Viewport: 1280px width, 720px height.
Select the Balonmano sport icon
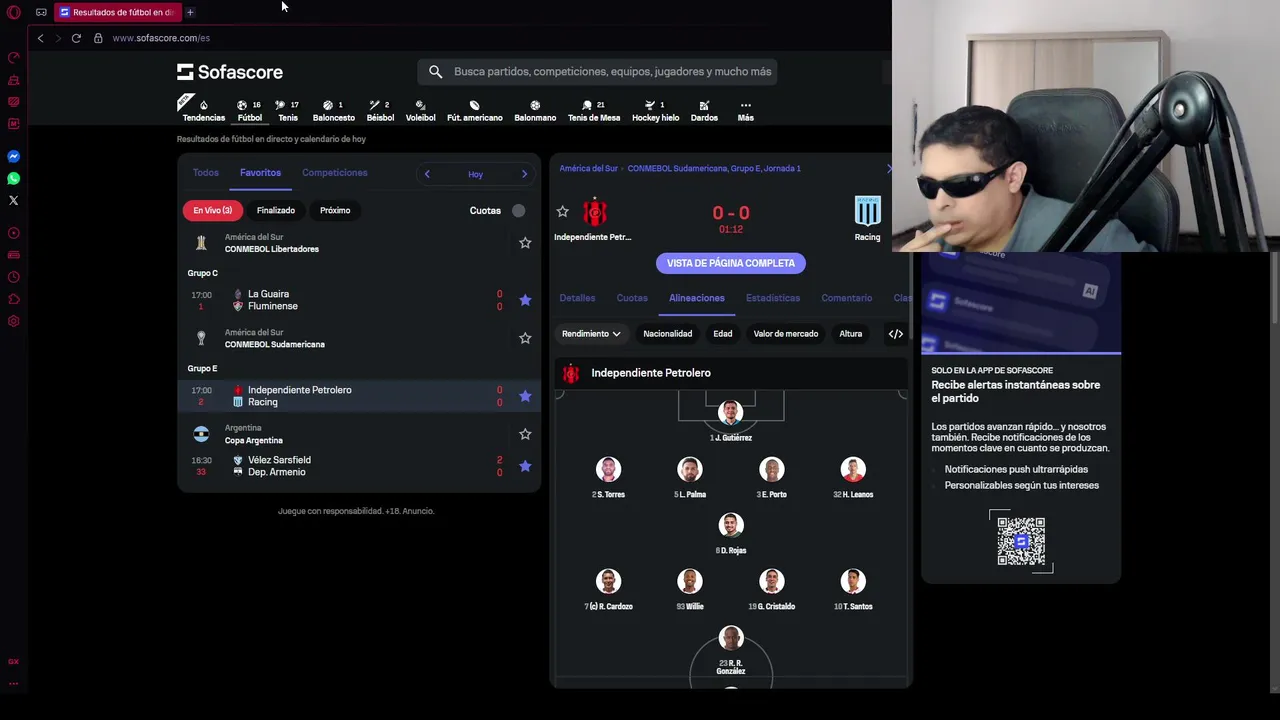pos(535,110)
